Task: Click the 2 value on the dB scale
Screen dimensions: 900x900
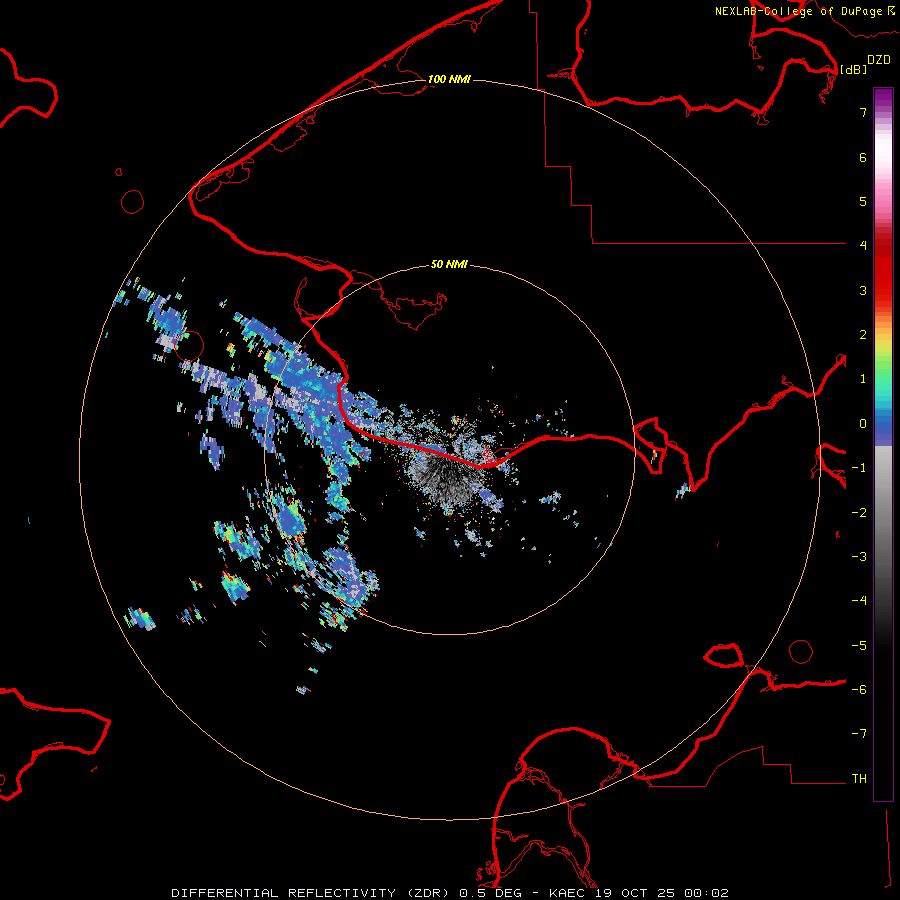Action: 863,335
